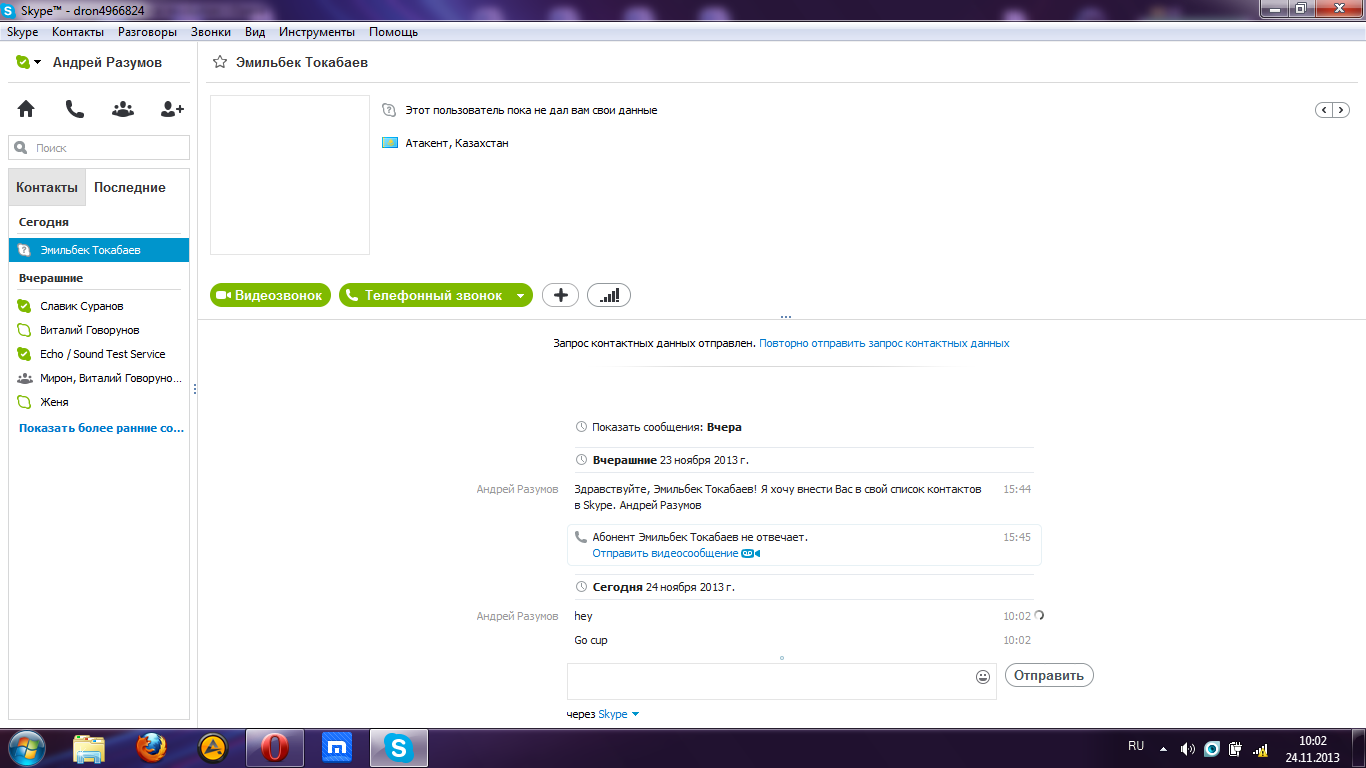Image resolution: width=1366 pixels, height=768 pixels.
Task: Click the RU language indicator
Action: click(x=1136, y=746)
